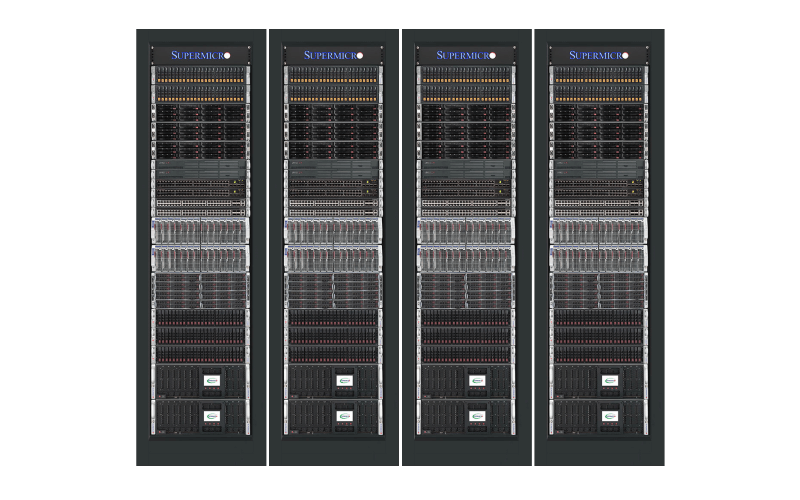
Task: Click the upper green display badge on the third rack
Action: pyautogui.click(x=477, y=380)
